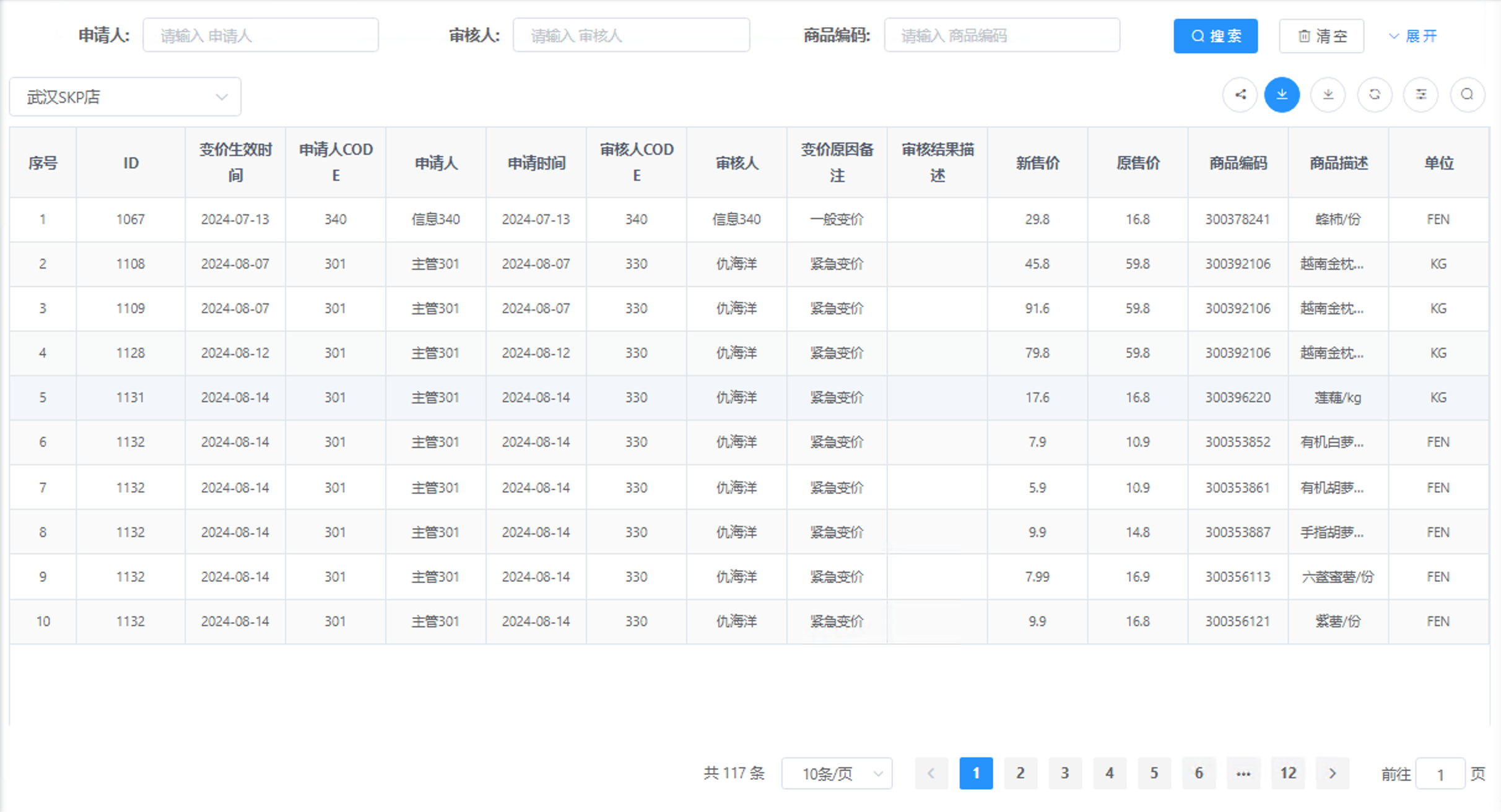The height and width of the screenshot is (812, 1501).
Task: Click the 新售价 column header
Action: click(1037, 163)
